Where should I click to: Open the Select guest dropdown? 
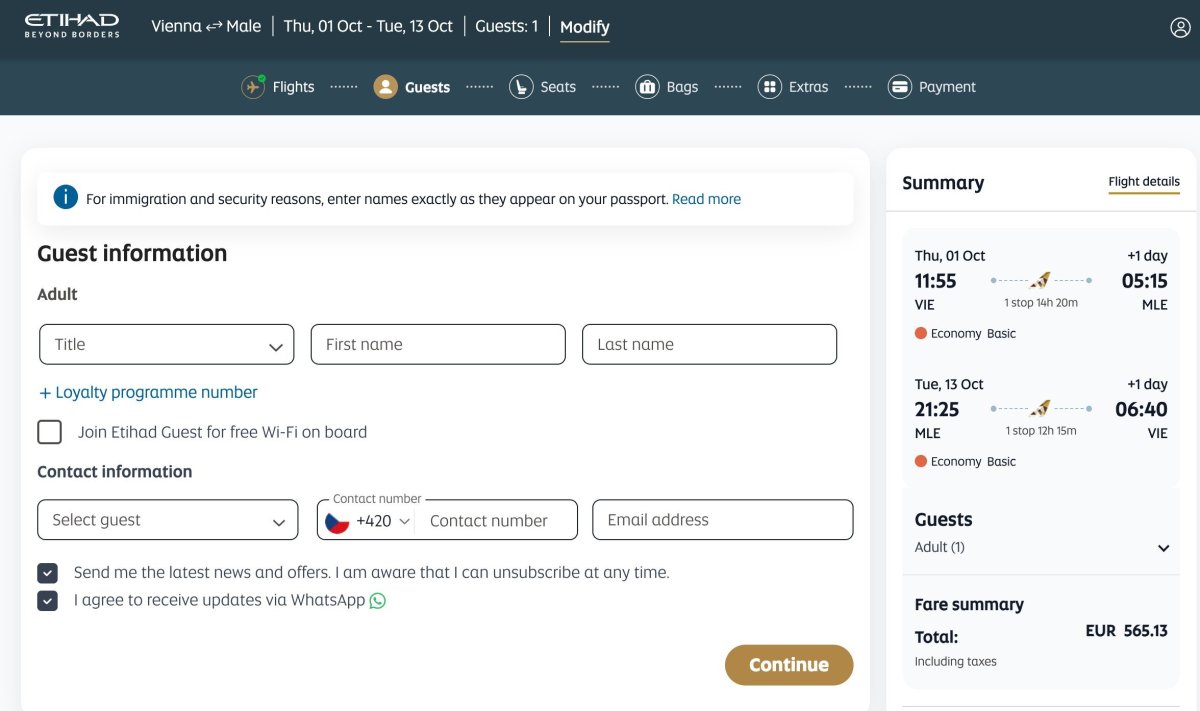(168, 520)
